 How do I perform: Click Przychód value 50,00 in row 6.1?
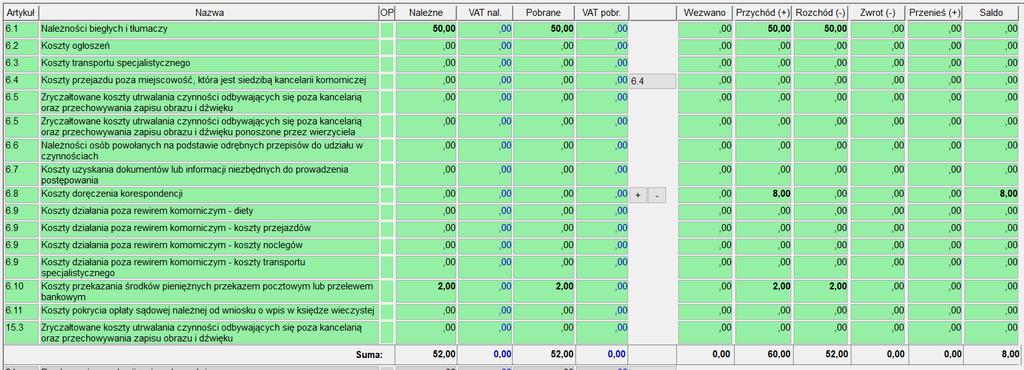(763, 29)
